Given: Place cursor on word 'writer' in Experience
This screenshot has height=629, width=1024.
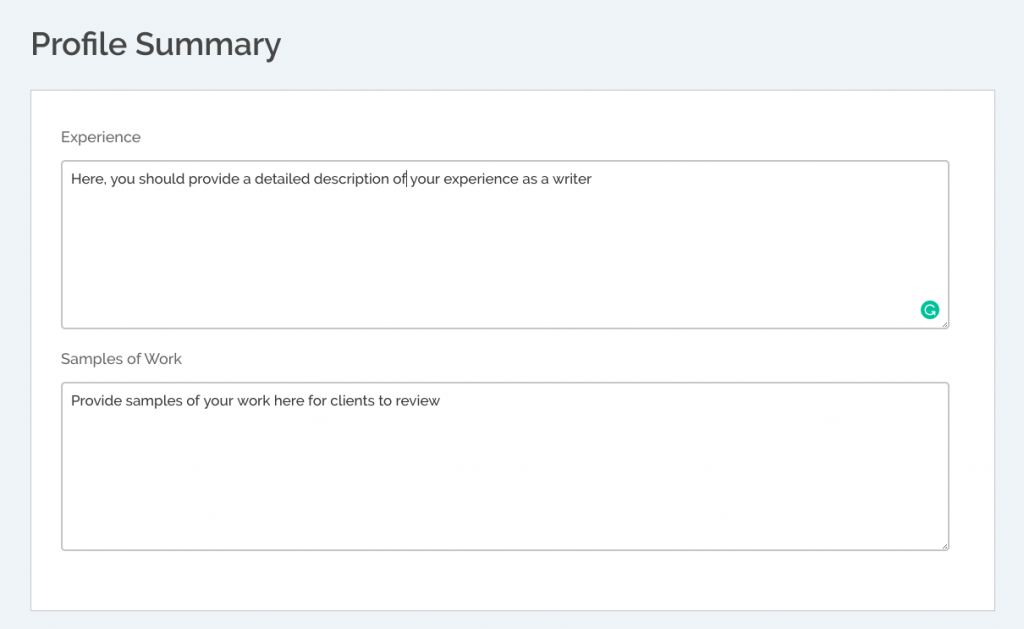Looking at the screenshot, I should (572, 179).
